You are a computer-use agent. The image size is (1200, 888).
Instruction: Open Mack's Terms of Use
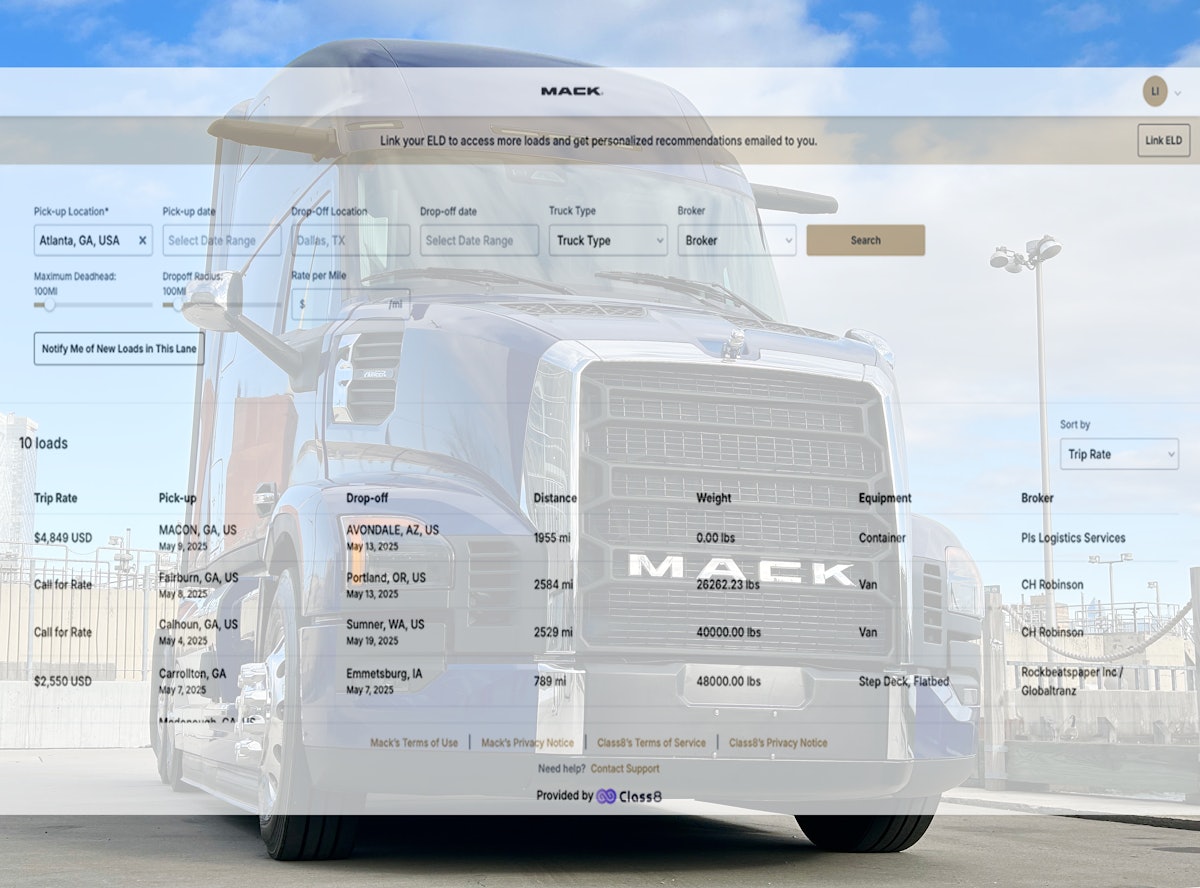coord(413,742)
